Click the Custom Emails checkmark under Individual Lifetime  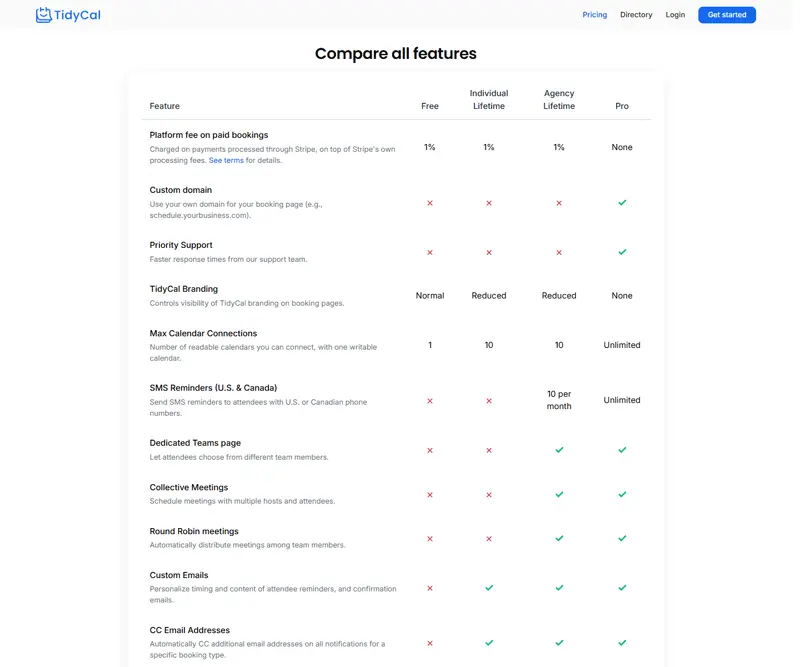(x=489, y=588)
